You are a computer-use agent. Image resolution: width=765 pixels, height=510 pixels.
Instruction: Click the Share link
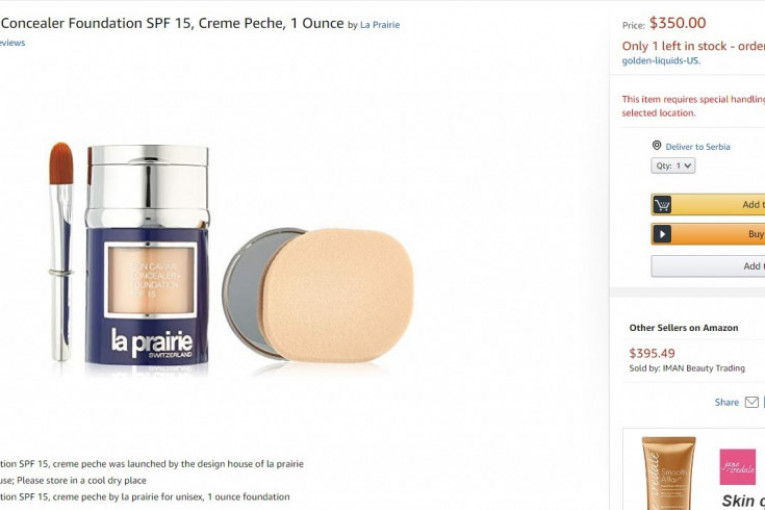pyautogui.click(x=726, y=402)
